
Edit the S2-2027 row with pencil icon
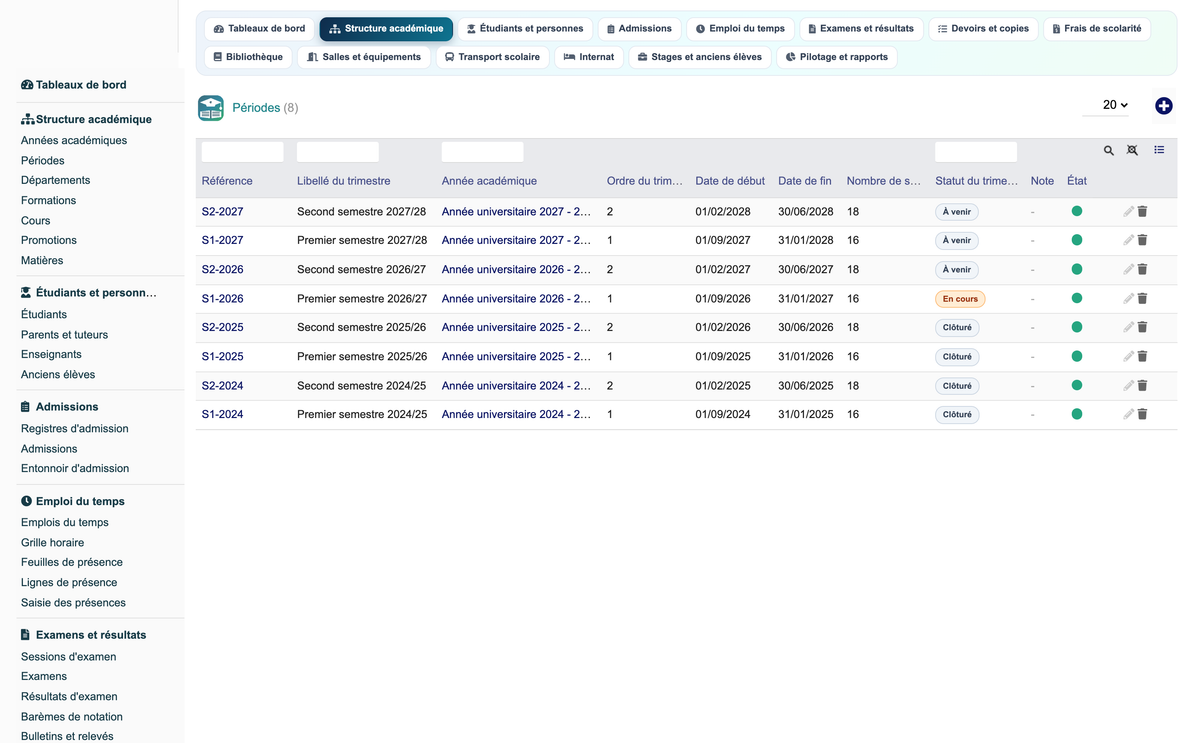click(1129, 212)
